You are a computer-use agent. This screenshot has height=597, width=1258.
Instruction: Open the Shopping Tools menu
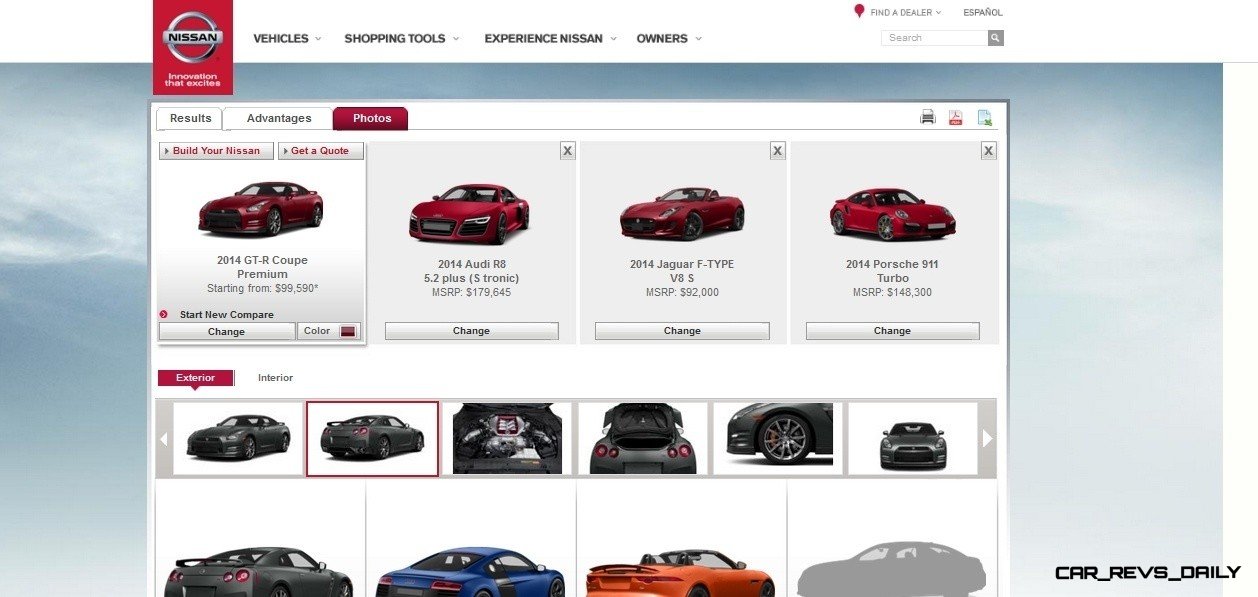coord(402,39)
